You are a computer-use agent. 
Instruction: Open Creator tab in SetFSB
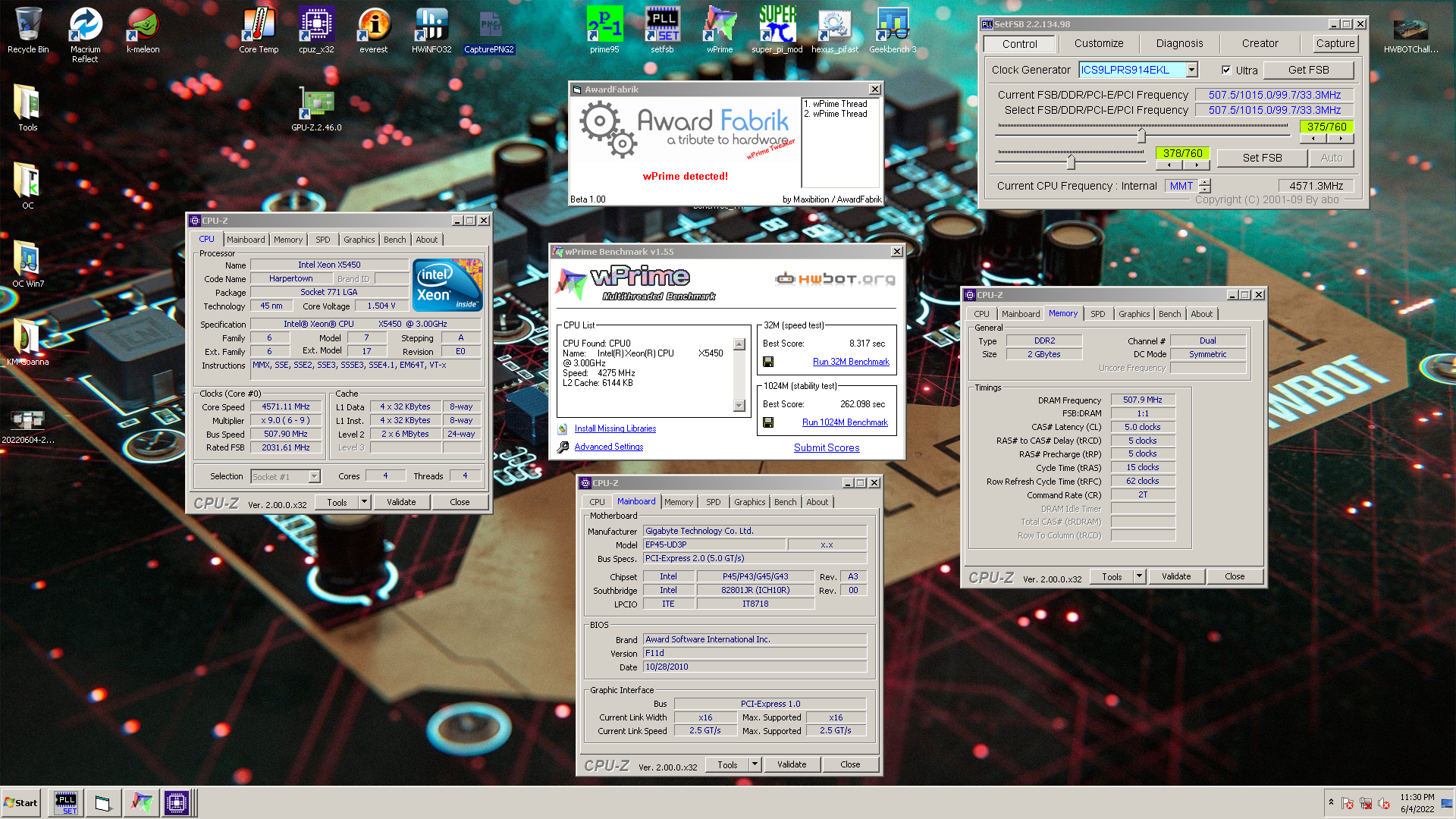(x=1260, y=44)
